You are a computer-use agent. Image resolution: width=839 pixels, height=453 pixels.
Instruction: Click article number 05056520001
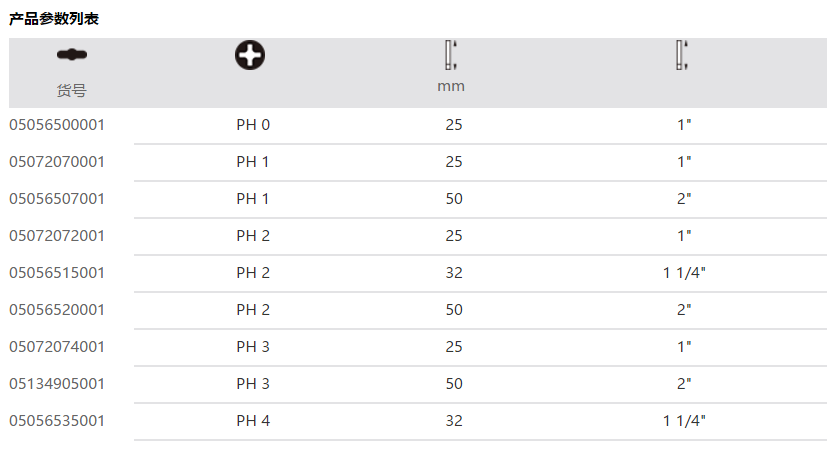point(57,310)
